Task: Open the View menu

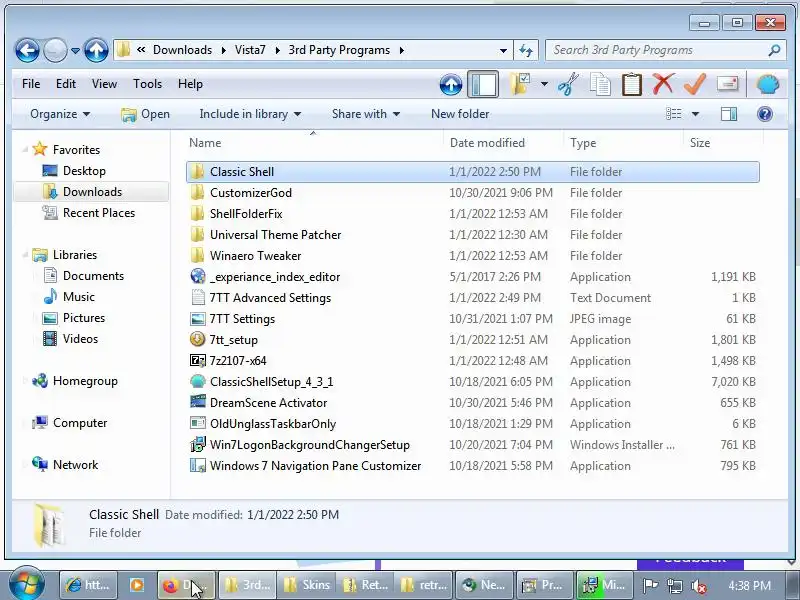Action: (104, 84)
